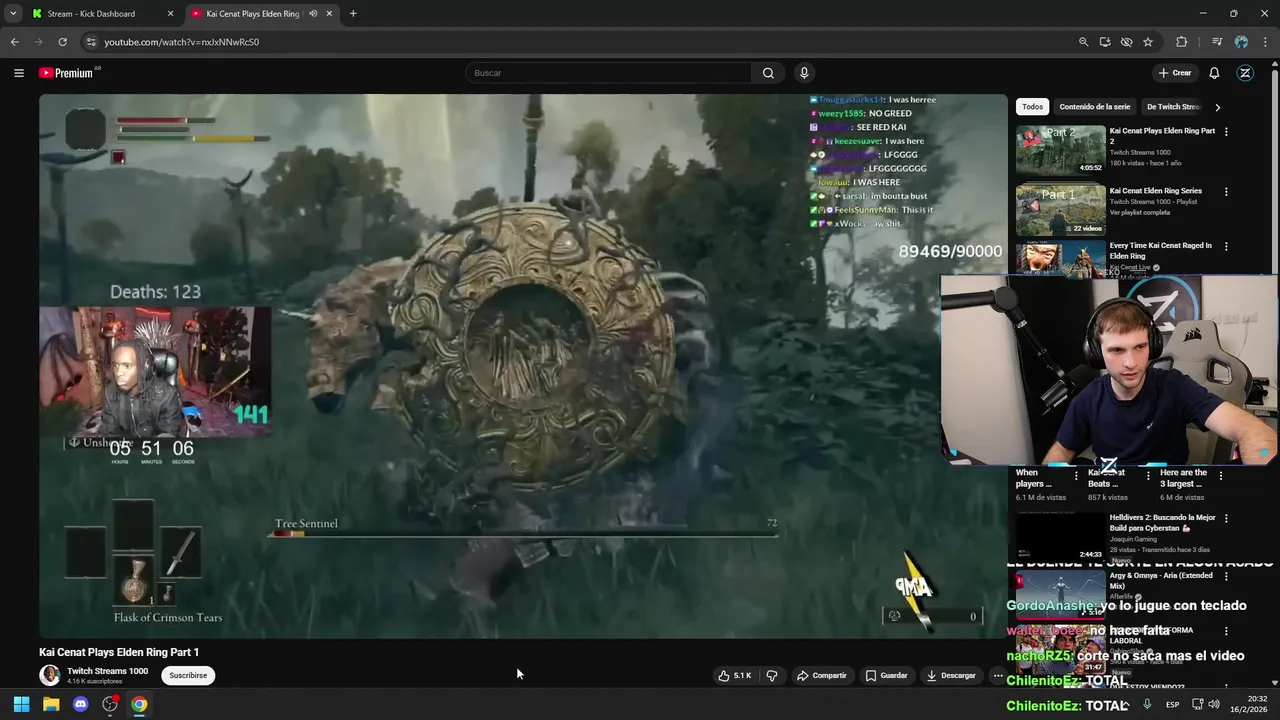Open the zoom indicator in the address bar
Screen dimensions: 1280x720
click(x=1083, y=42)
